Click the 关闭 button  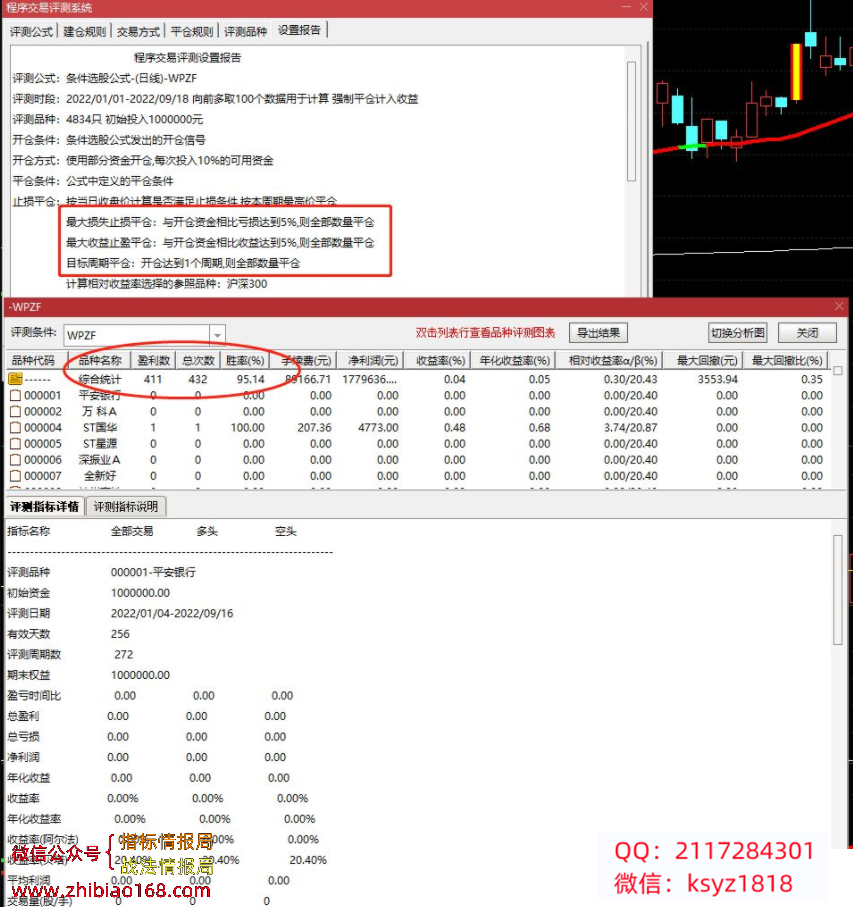coord(807,333)
